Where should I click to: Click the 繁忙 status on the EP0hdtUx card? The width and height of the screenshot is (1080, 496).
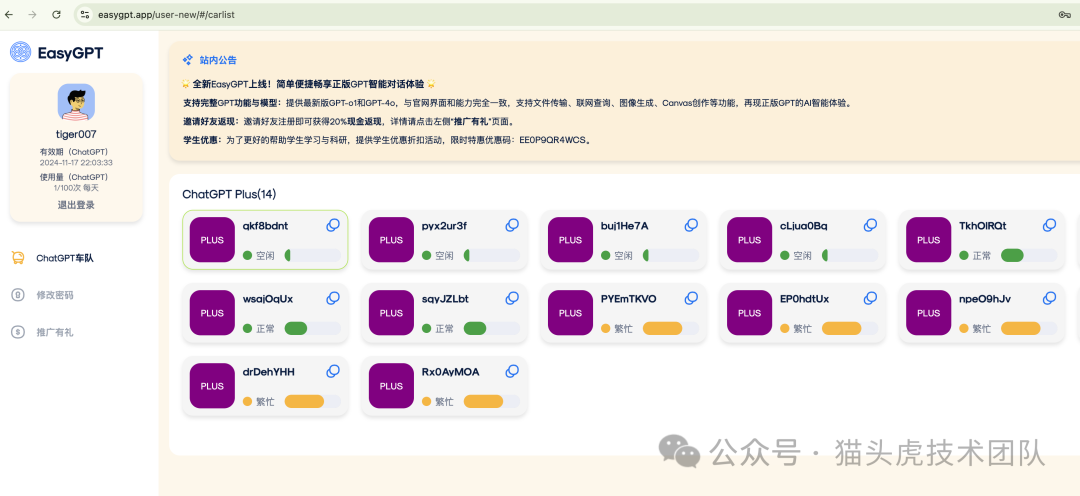pyautogui.click(x=796, y=329)
